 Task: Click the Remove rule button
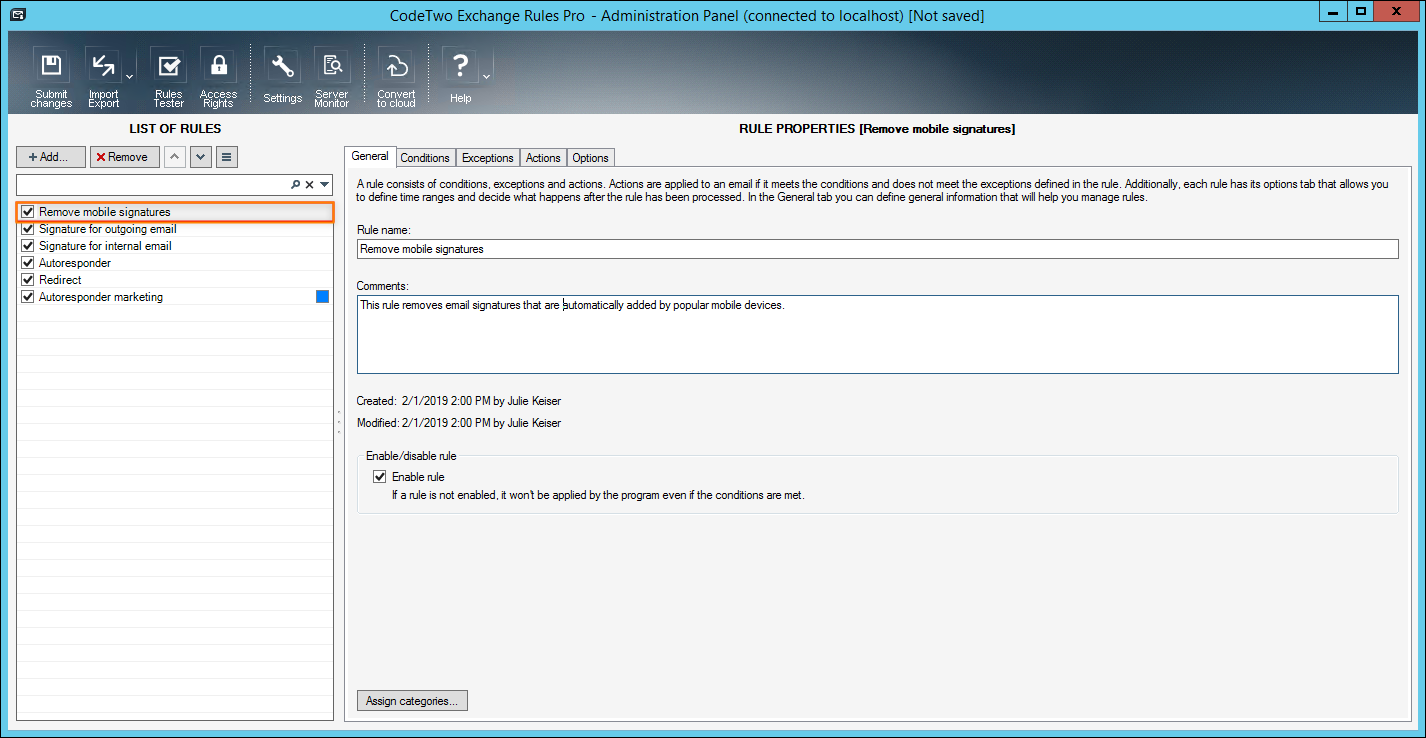pos(124,157)
